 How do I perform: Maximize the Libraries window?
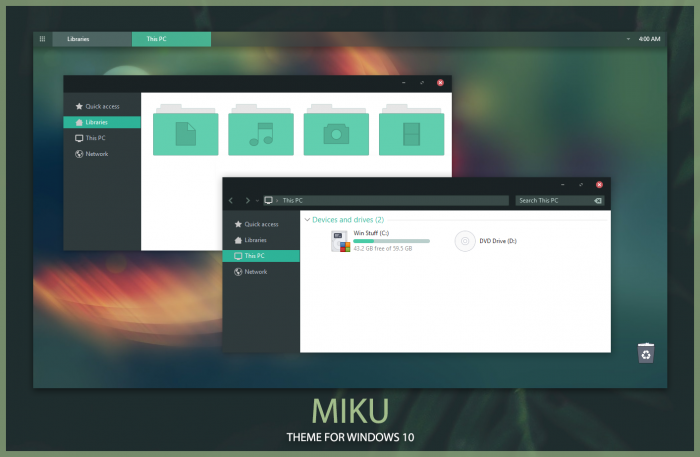coord(422,83)
